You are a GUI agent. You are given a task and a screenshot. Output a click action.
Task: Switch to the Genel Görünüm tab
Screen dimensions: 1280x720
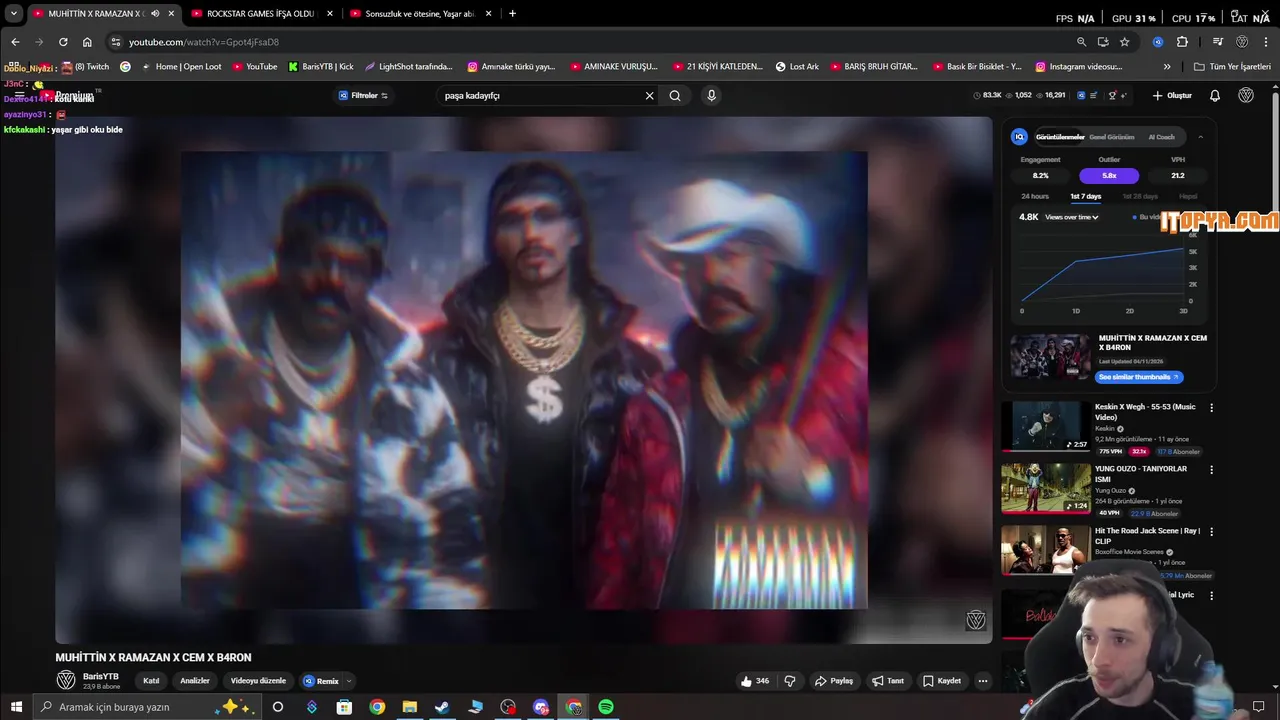(x=1112, y=137)
